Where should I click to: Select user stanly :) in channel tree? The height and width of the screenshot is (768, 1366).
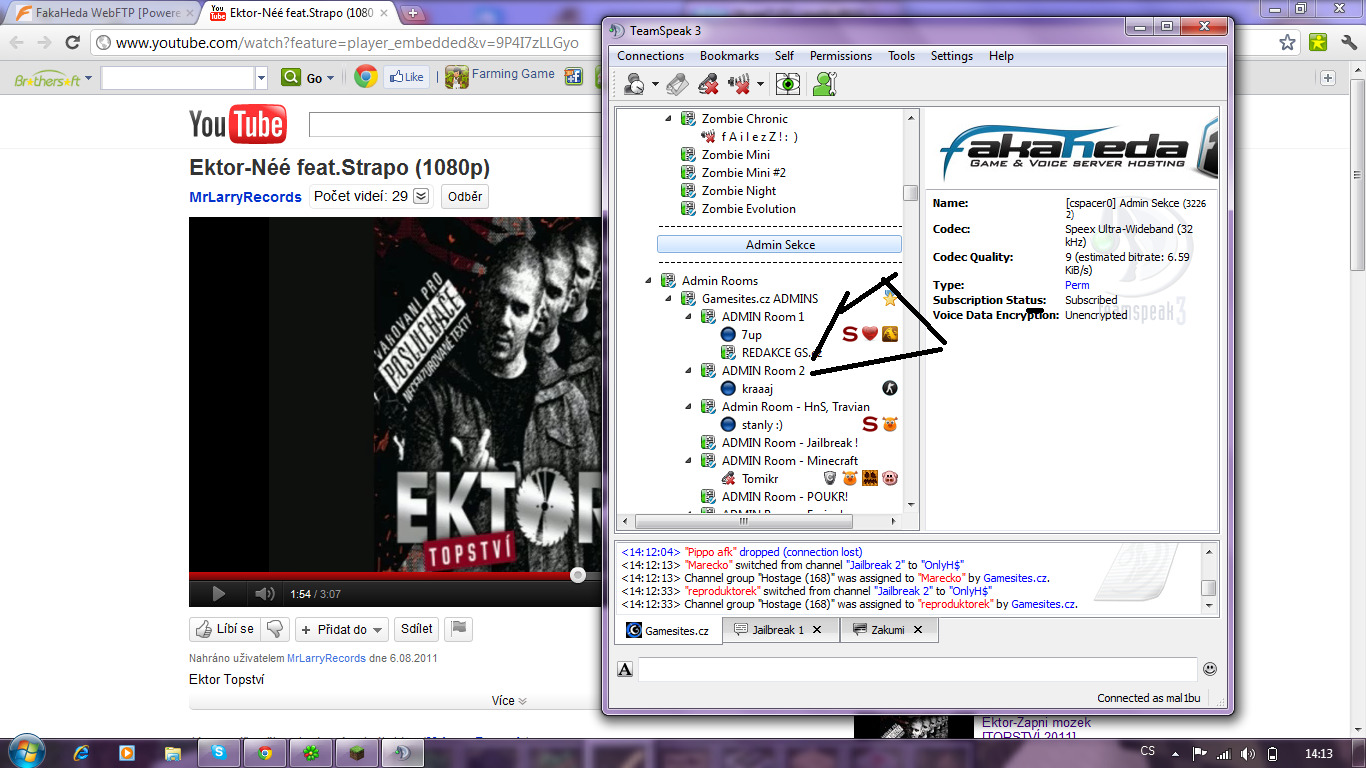pyautogui.click(x=762, y=425)
